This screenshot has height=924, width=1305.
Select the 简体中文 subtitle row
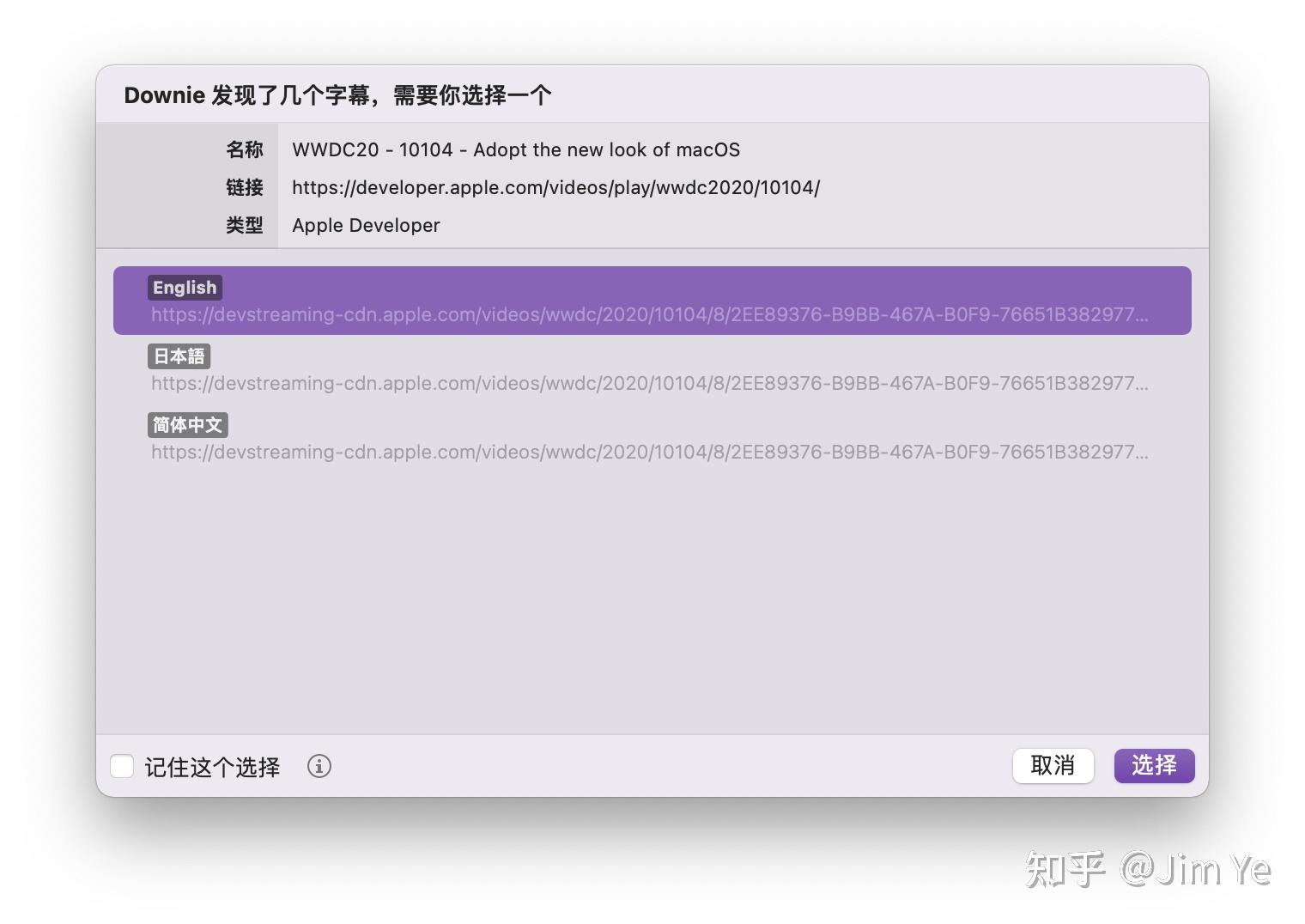(x=652, y=438)
